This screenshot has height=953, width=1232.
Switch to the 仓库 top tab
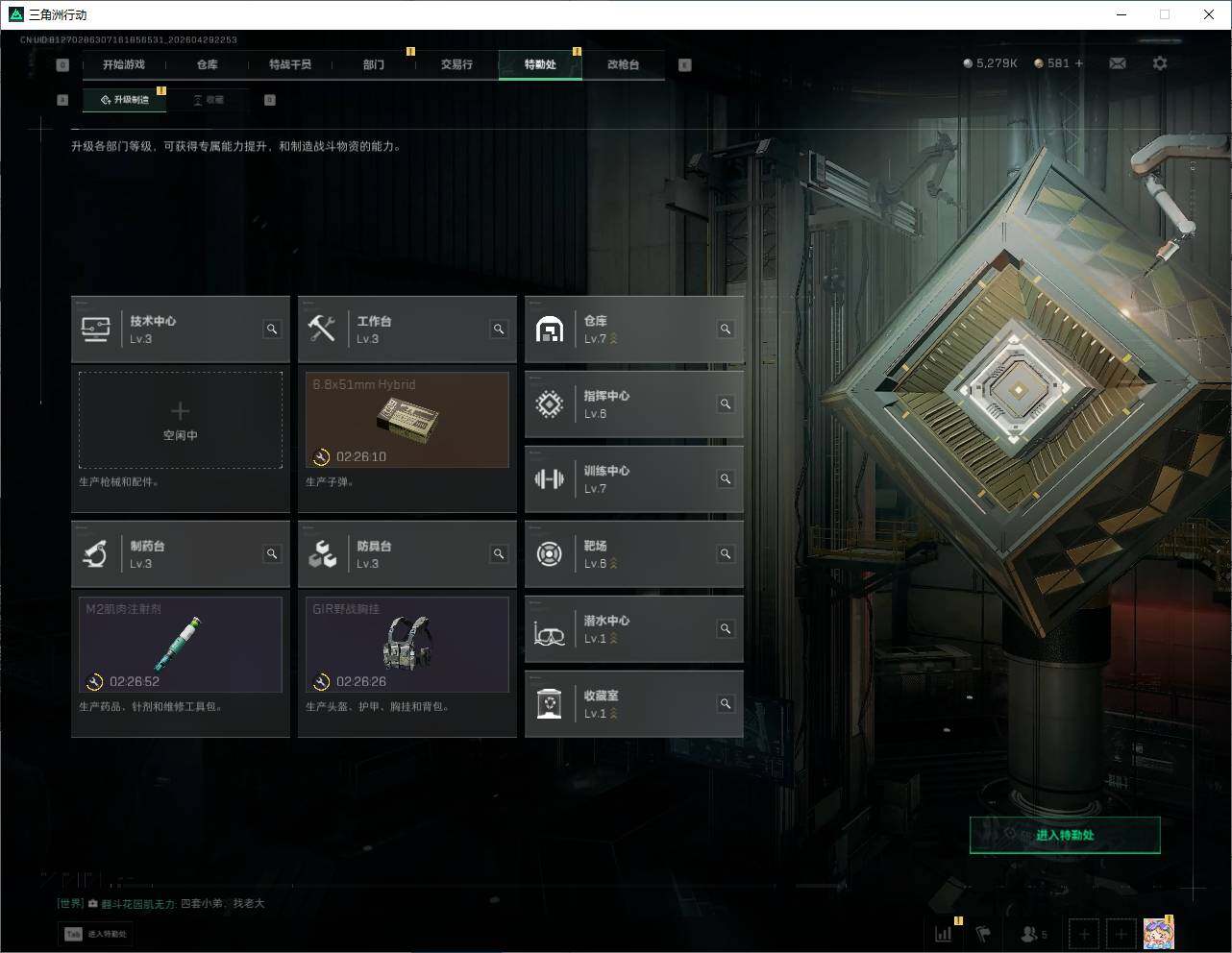pos(208,64)
